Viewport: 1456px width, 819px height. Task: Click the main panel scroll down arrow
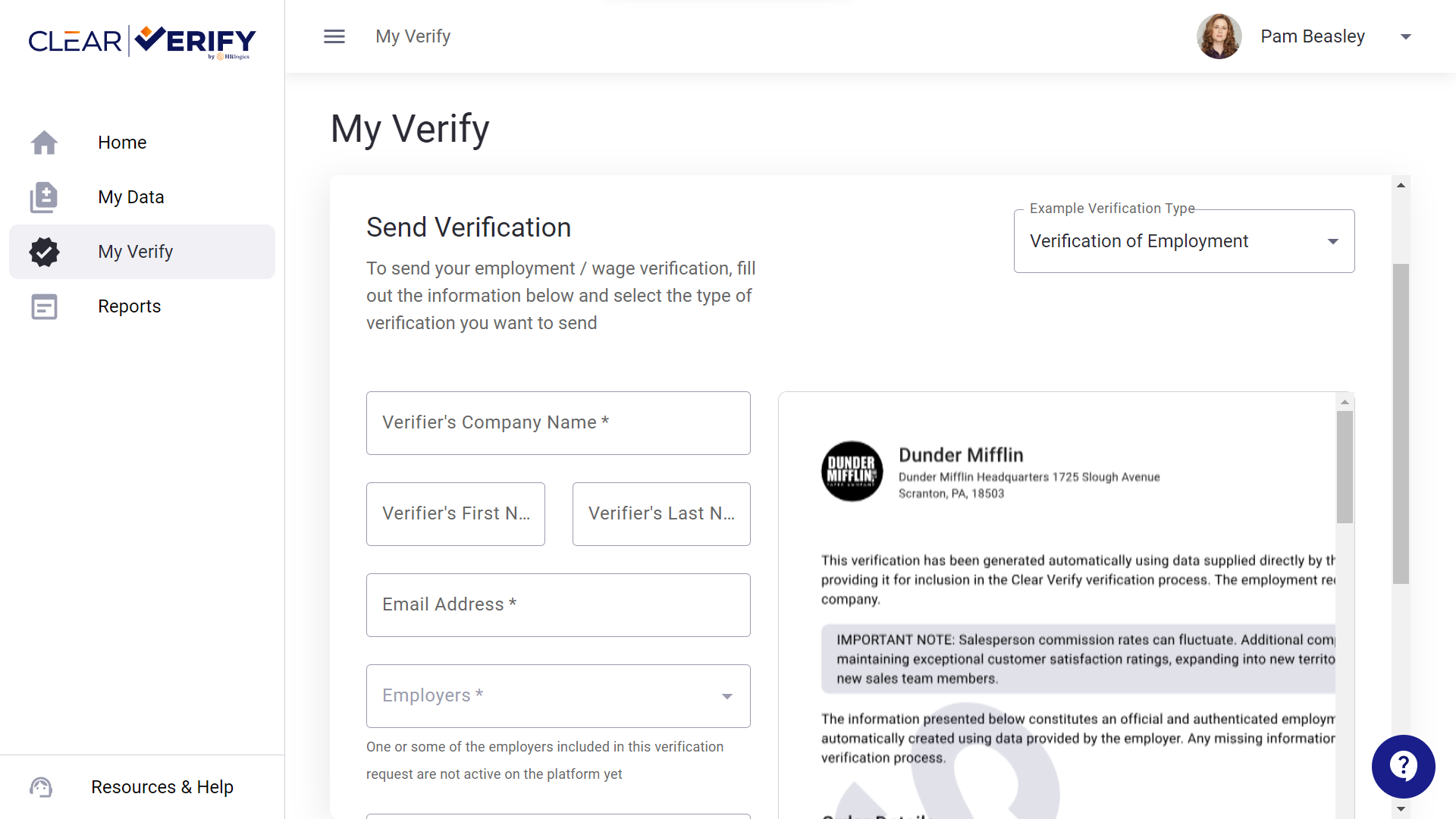tap(1401, 809)
